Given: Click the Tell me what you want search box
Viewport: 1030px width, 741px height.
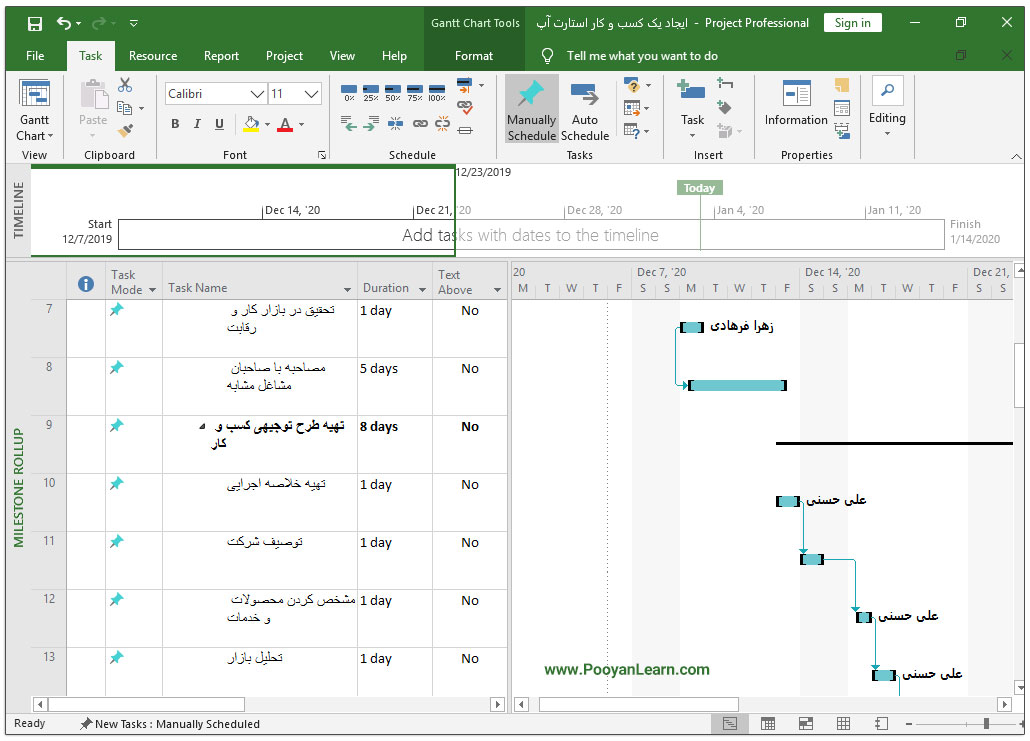Looking at the screenshot, I should [642, 56].
